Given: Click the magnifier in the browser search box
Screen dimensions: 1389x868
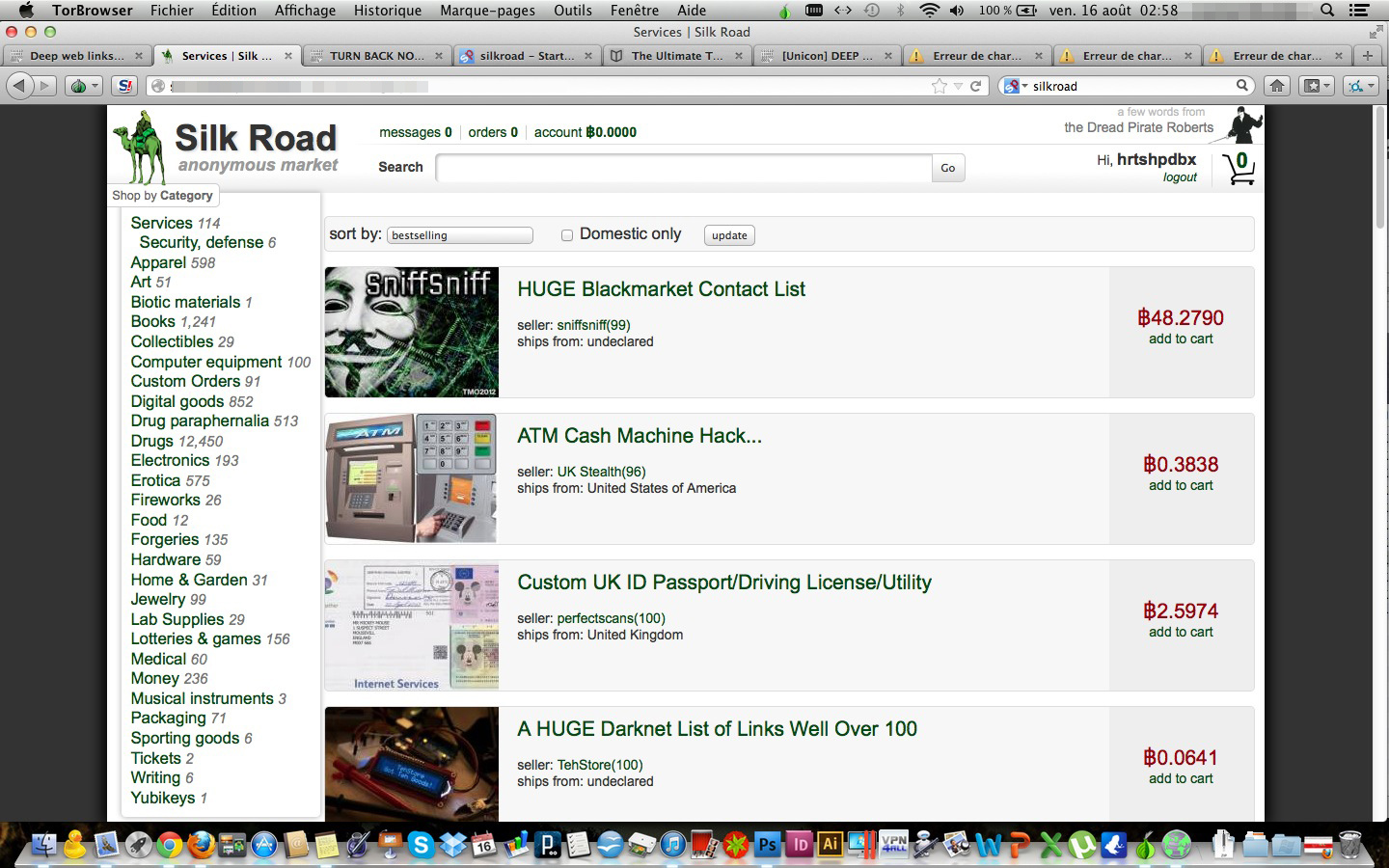Looking at the screenshot, I should pos(1242,86).
